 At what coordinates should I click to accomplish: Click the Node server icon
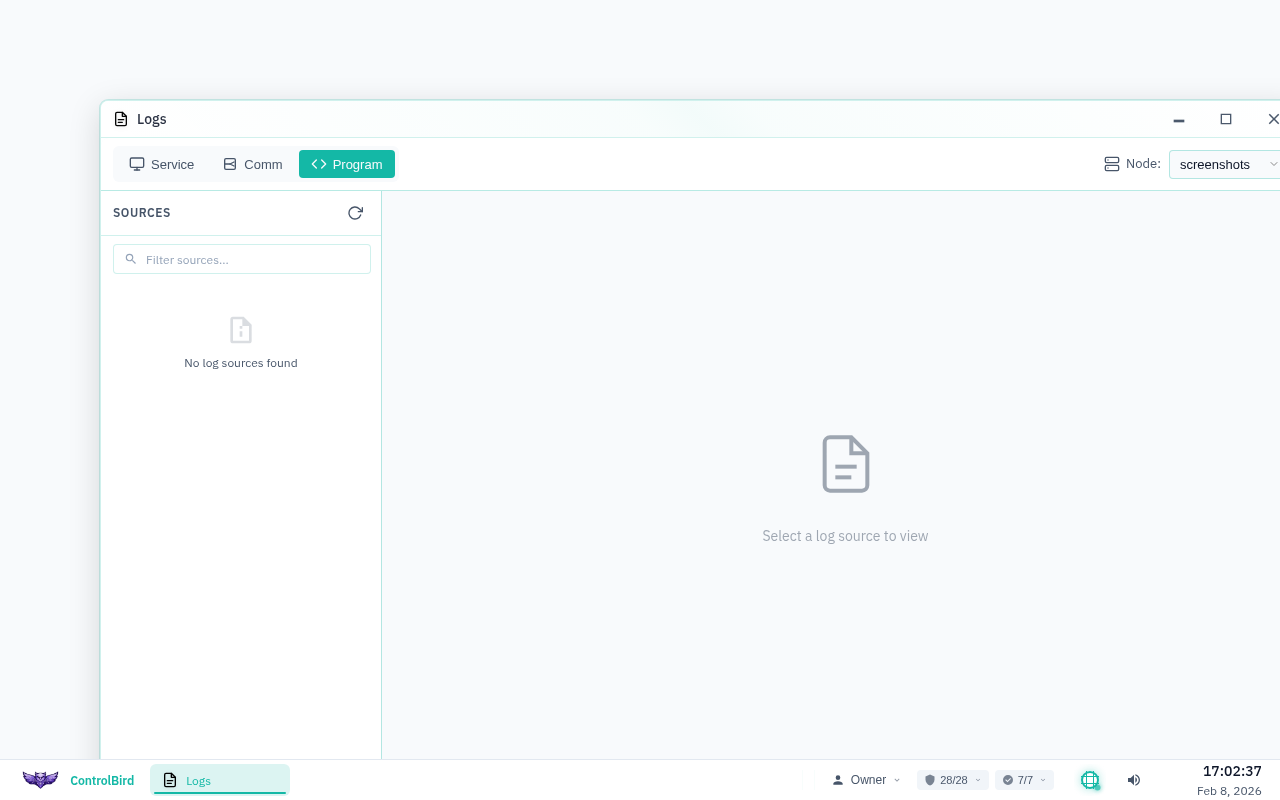[x=1112, y=164]
